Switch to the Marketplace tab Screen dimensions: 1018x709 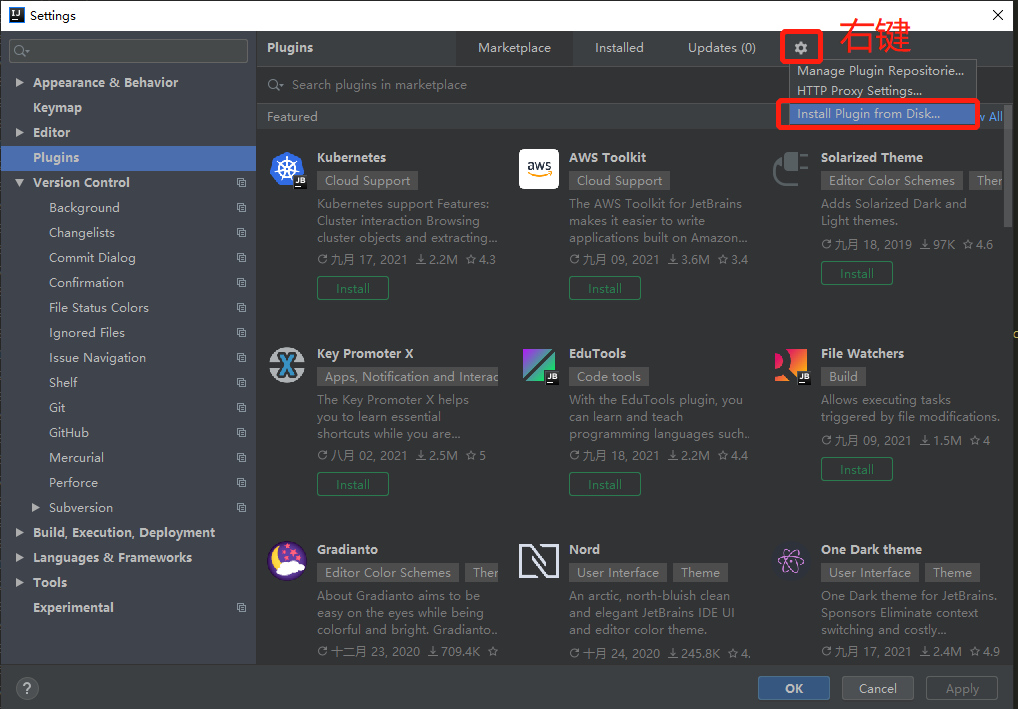pyautogui.click(x=514, y=48)
